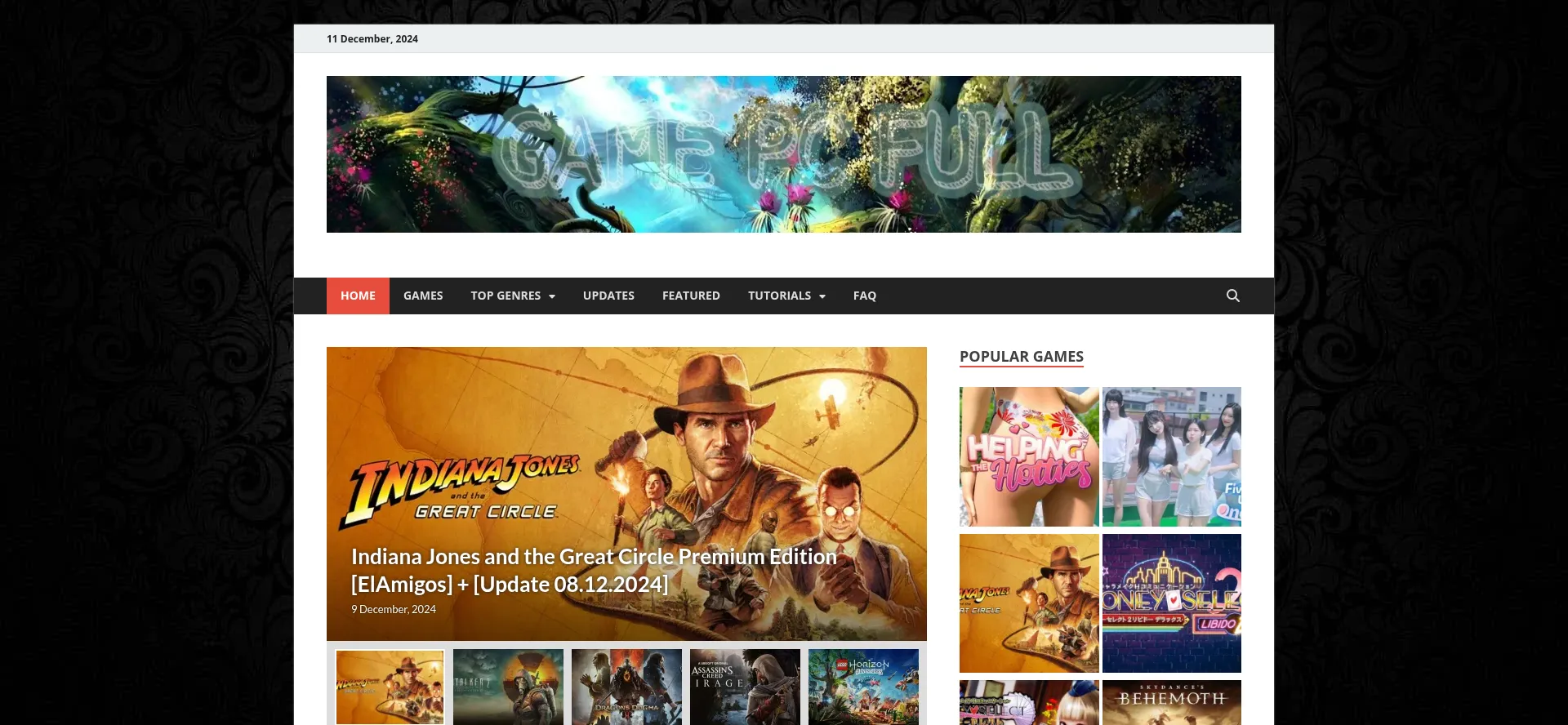Viewport: 1568px width, 725px height.
Task: Click the Game PC Full banner logo
Action: pyautogui.click(x=783, y=154)
